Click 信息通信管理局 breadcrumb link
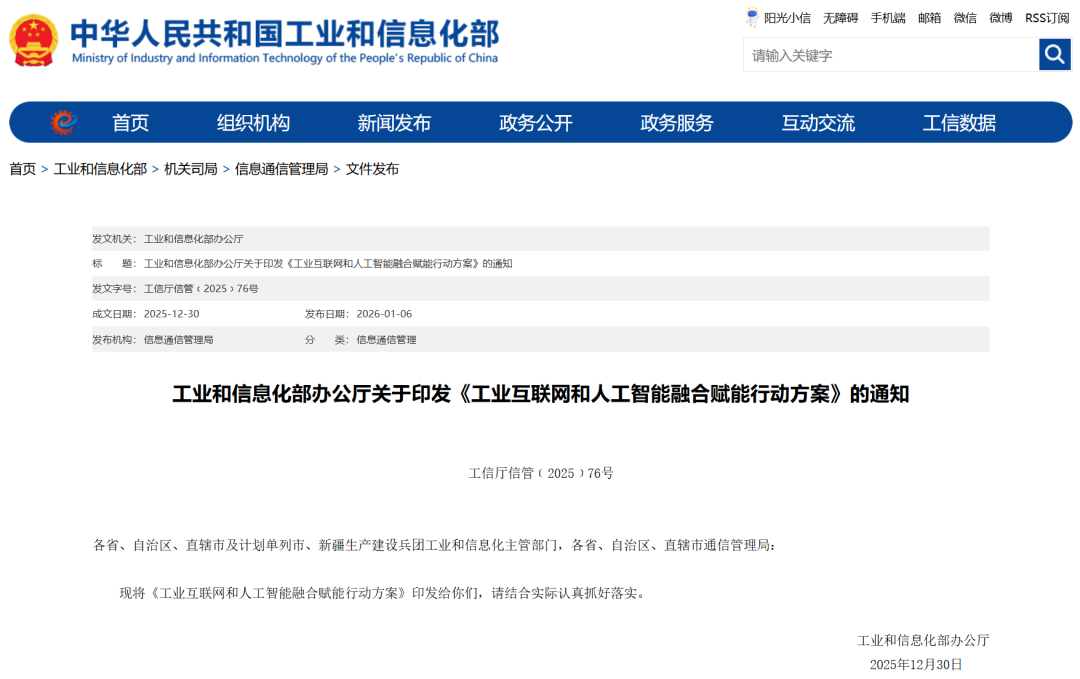1080x679 pixels. (281, 169)
